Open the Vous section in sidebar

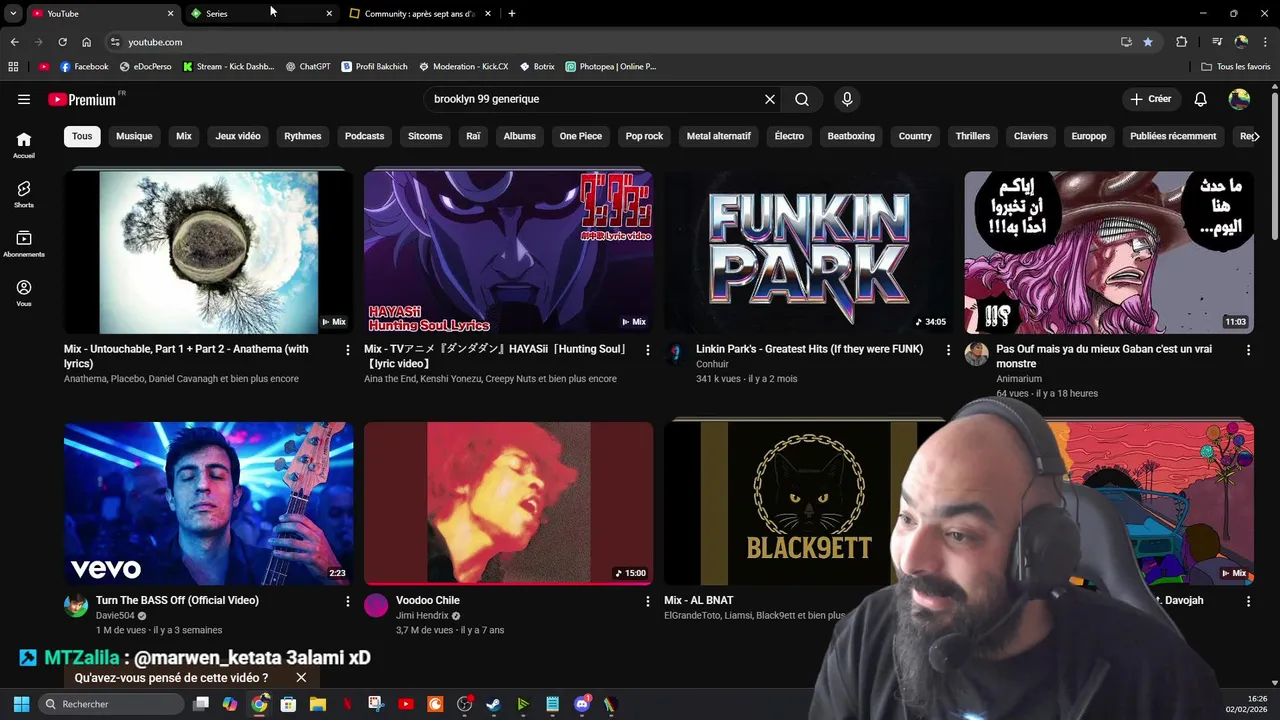click(x=24, y=293)
